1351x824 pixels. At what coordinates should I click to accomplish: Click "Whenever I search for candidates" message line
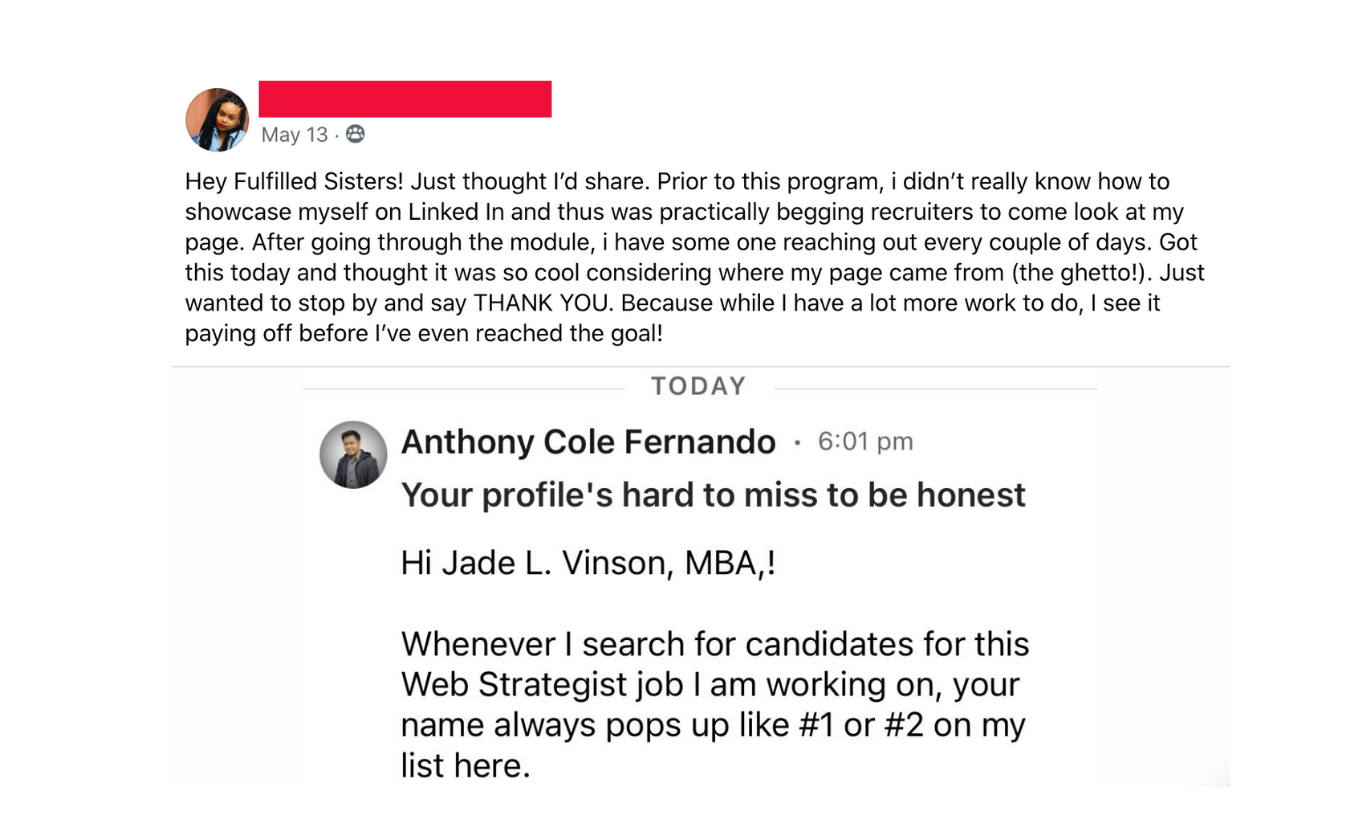click(x=715, y=644)
